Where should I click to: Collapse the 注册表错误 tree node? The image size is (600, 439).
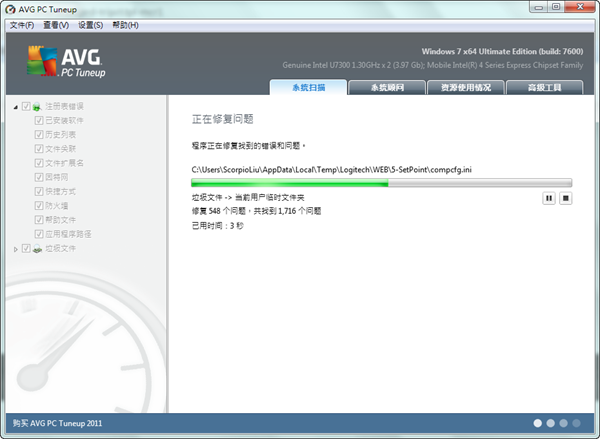(16, 107)
